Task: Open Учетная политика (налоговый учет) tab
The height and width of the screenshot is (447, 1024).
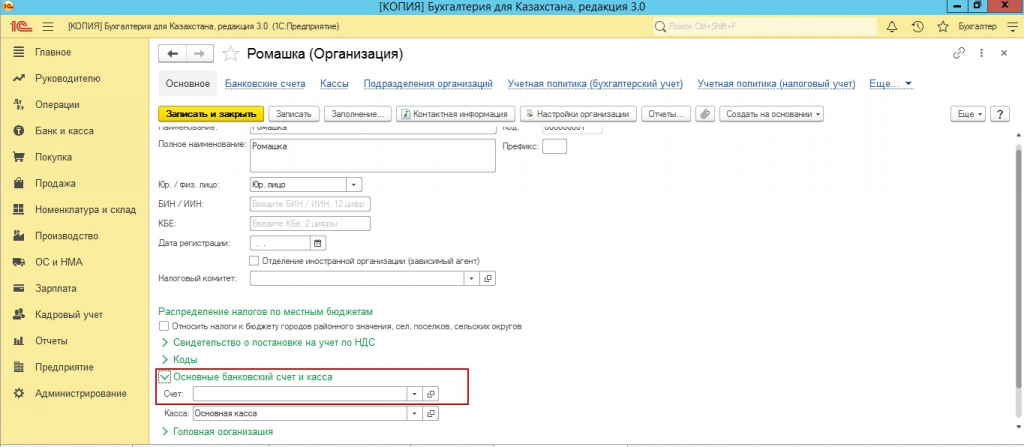Action: [x=776, y=84]
